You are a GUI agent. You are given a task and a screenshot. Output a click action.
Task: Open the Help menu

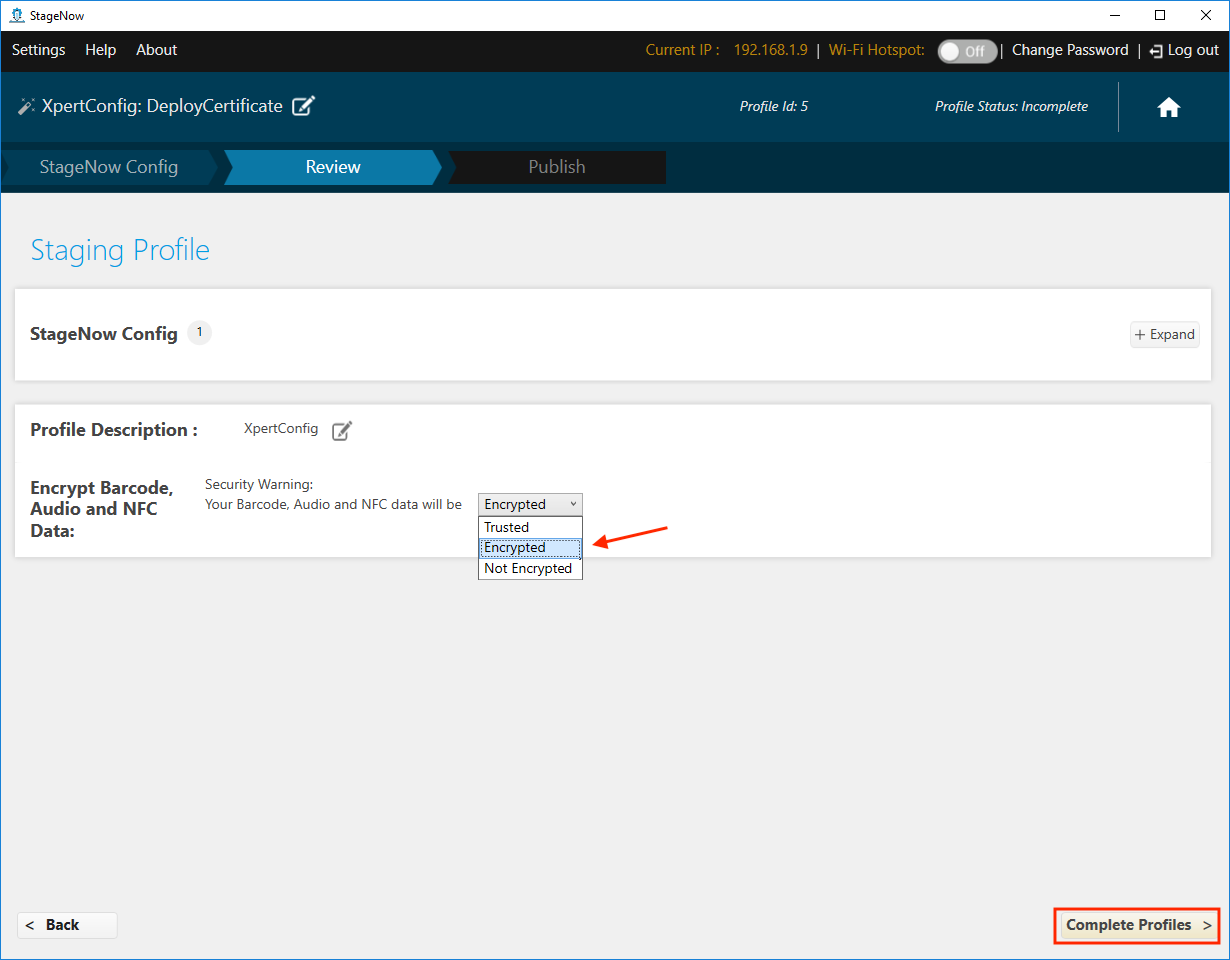click(x=100, y=50)
